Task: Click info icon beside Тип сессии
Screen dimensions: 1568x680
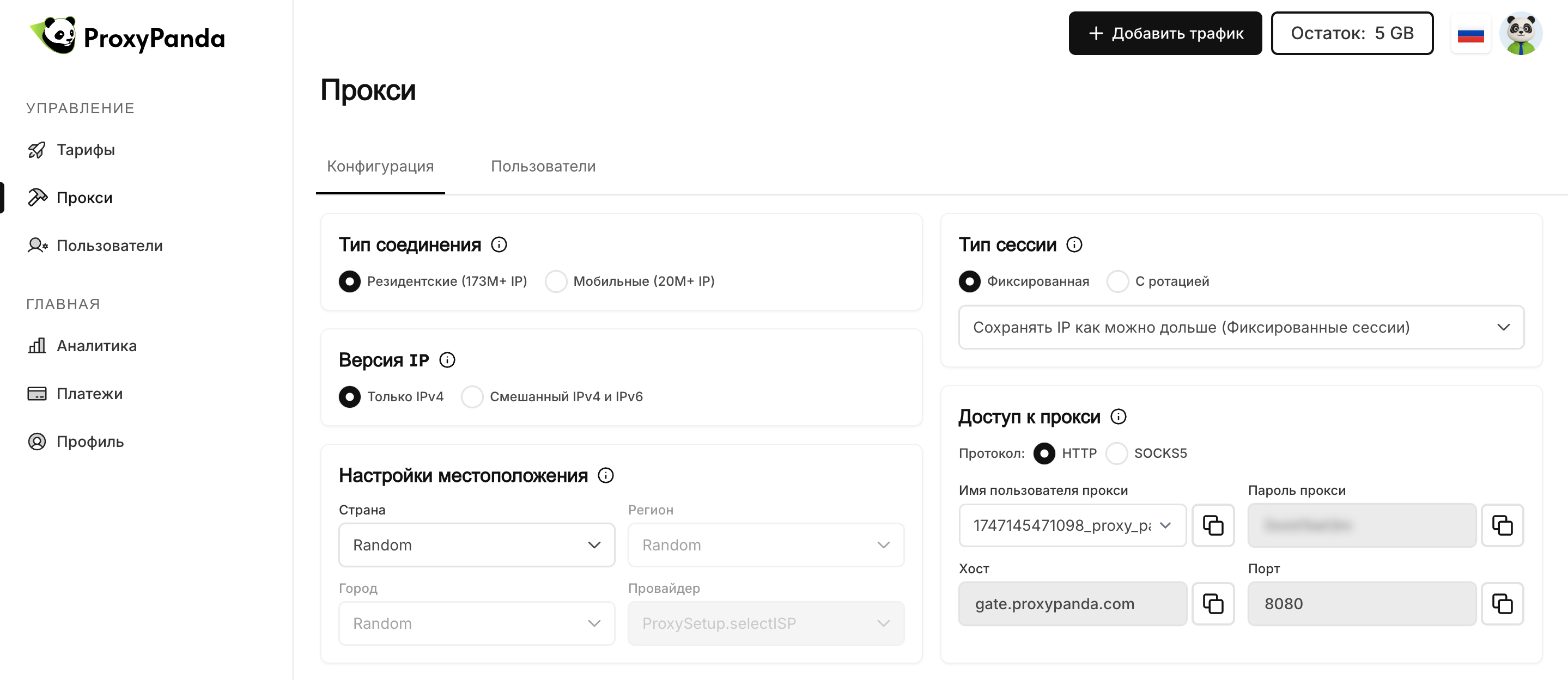Action: pos(1074,244)
